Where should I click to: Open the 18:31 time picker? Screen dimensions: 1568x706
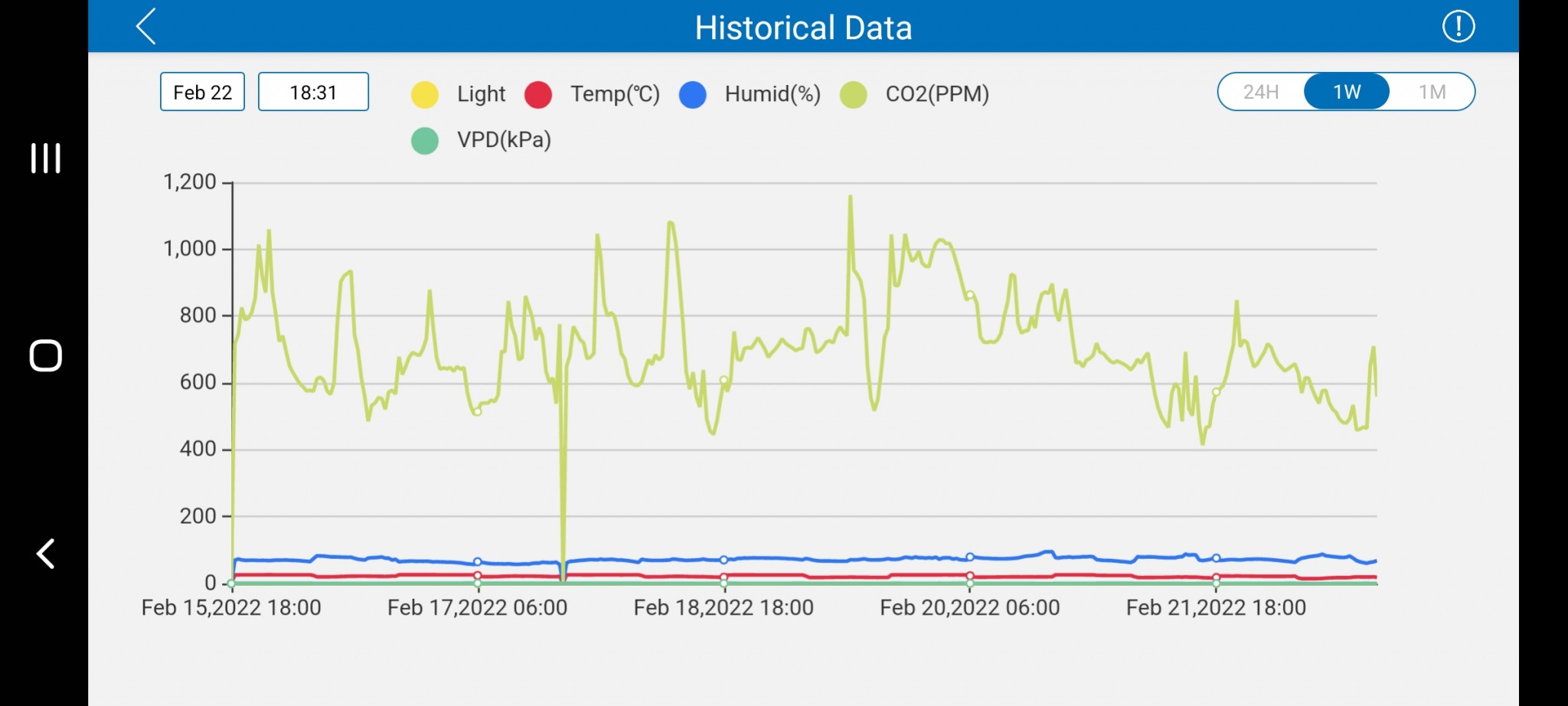(x=313, y=92)
